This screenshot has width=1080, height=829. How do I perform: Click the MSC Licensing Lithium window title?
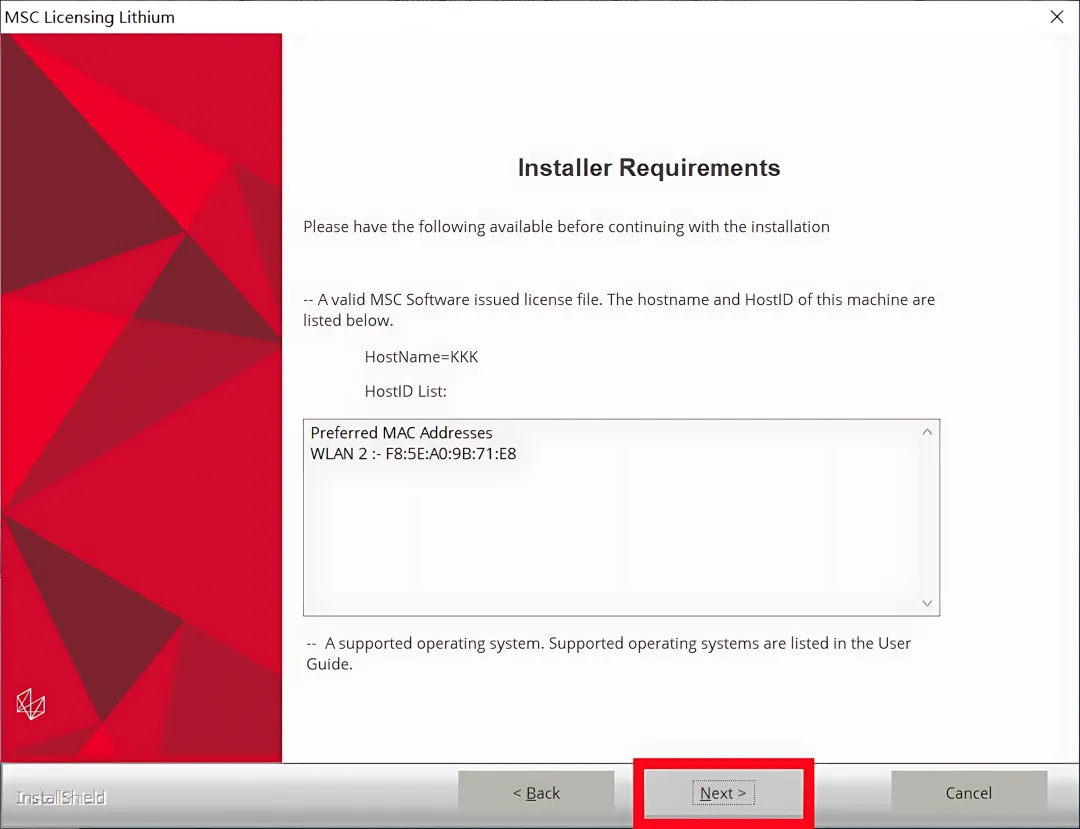click(90, 17)
